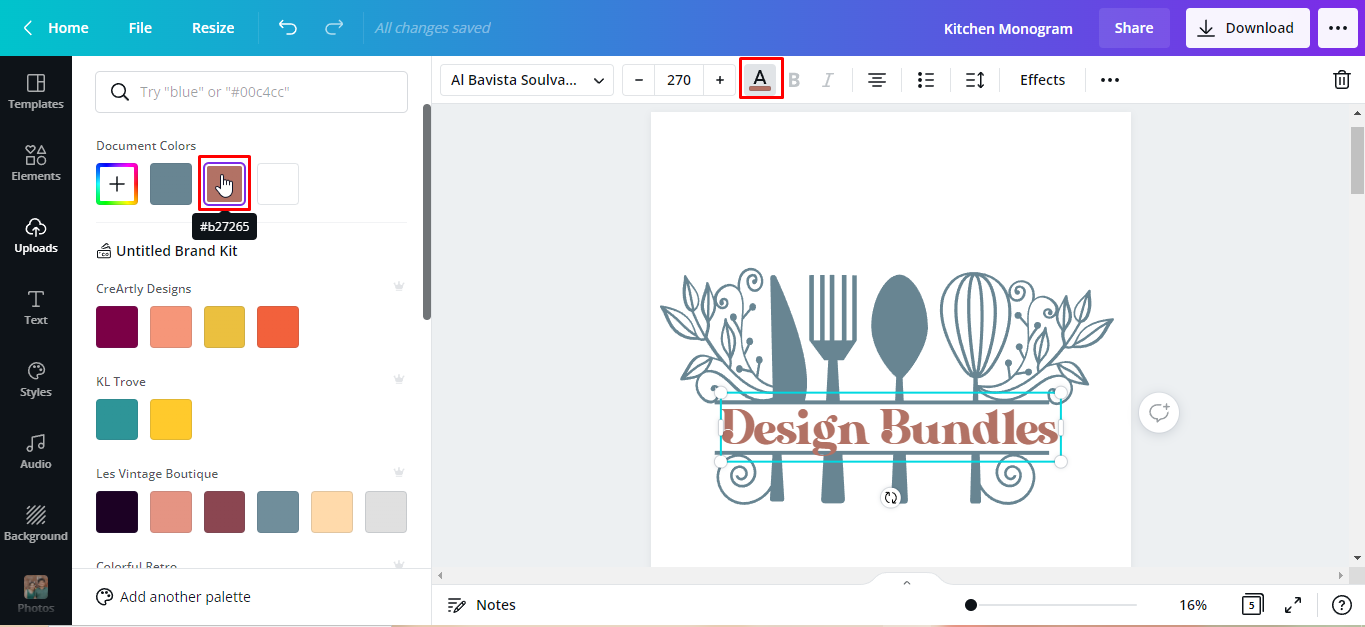Click the 16% zoom level
This screenshot has height=627, width=1365.
[x=1193, y=605]
